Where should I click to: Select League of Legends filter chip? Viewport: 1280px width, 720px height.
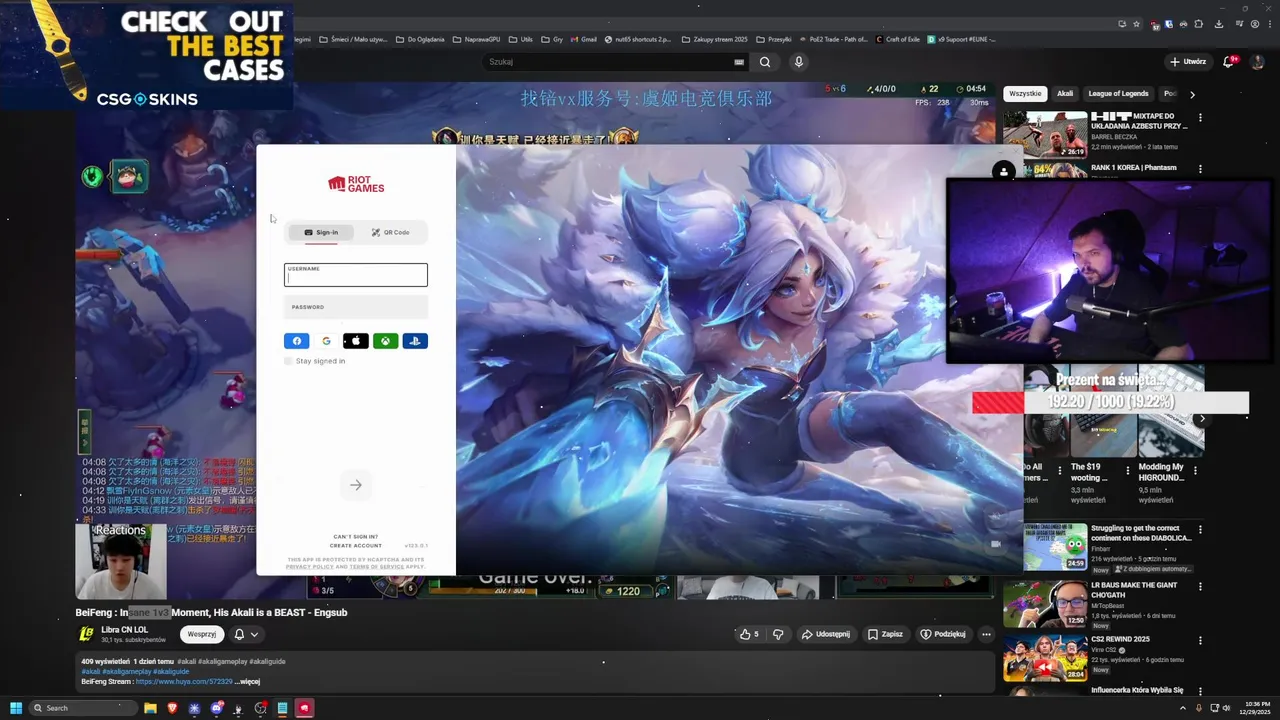coord(1118,93)
